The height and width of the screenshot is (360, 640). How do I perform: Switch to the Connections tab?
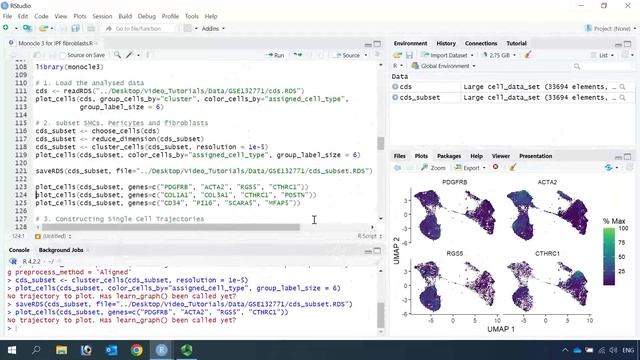(481, 43)
